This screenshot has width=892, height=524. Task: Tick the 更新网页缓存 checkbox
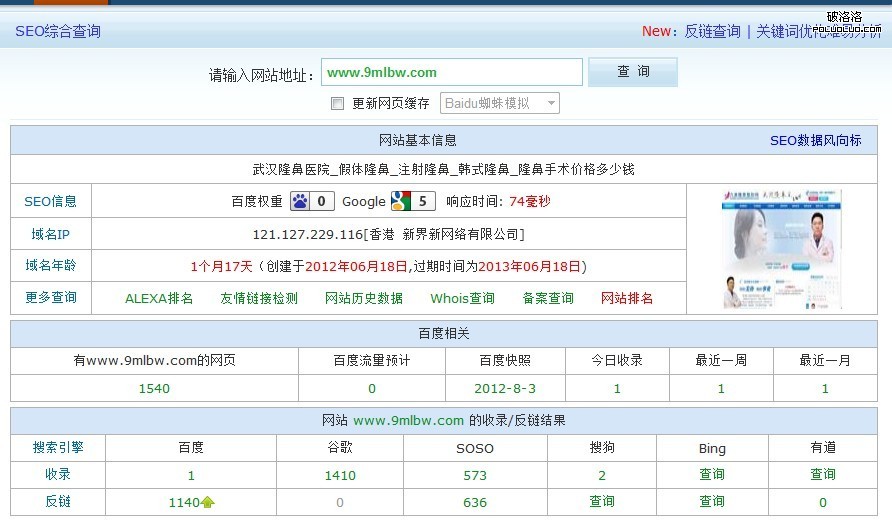click(x=337, y=104)
